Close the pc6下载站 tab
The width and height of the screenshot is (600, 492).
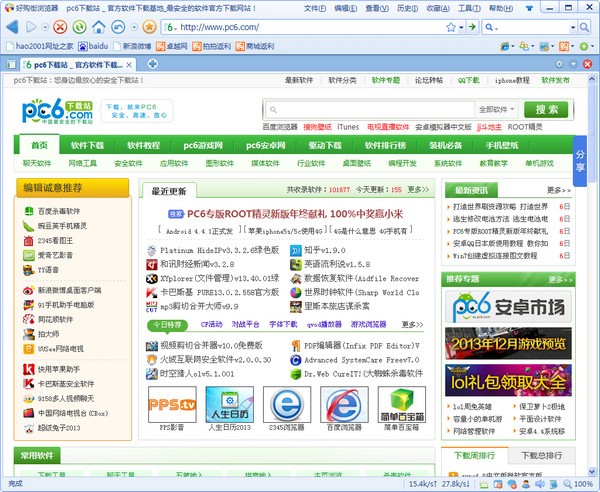[129, 65]
